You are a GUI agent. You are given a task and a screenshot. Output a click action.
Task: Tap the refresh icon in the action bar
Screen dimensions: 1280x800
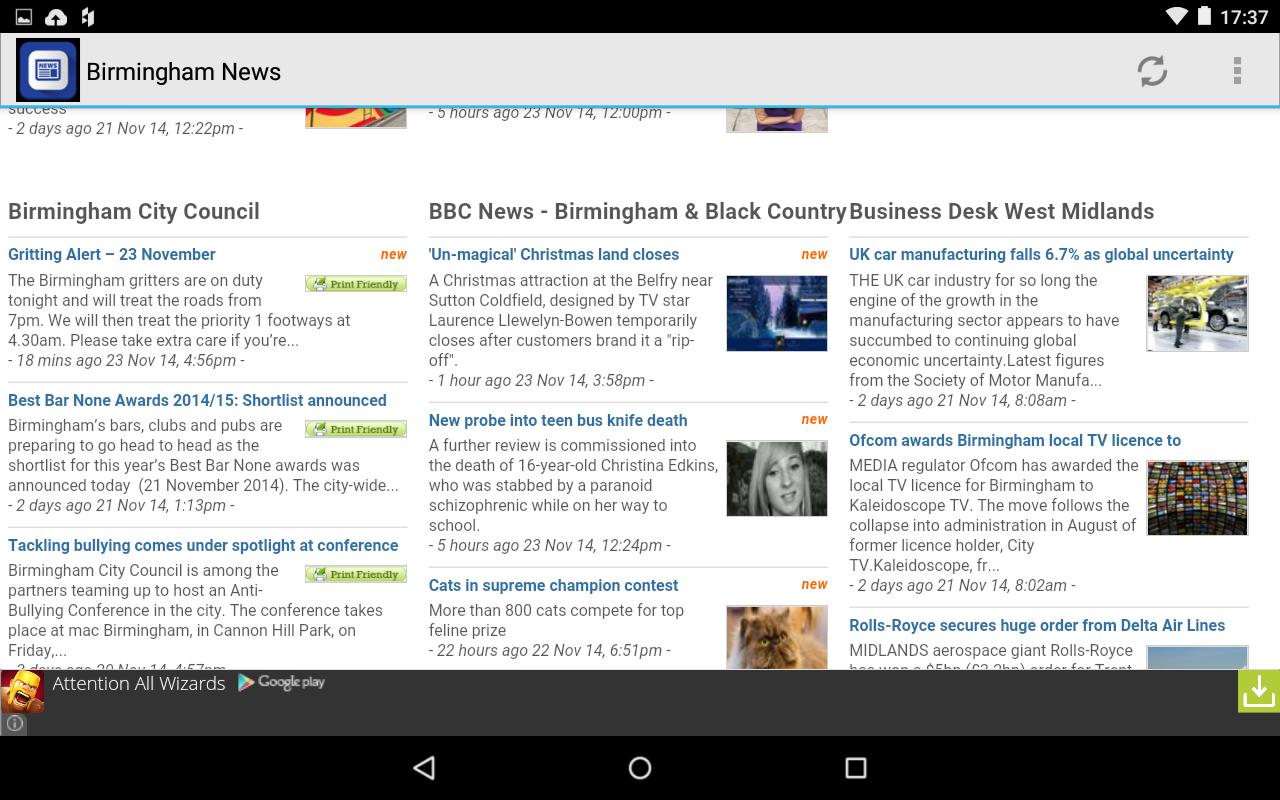click(1152, 71)
